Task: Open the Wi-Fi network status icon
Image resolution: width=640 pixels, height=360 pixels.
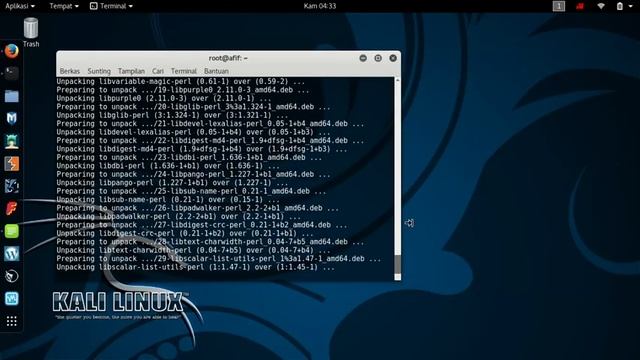Action: coord(601,6)
